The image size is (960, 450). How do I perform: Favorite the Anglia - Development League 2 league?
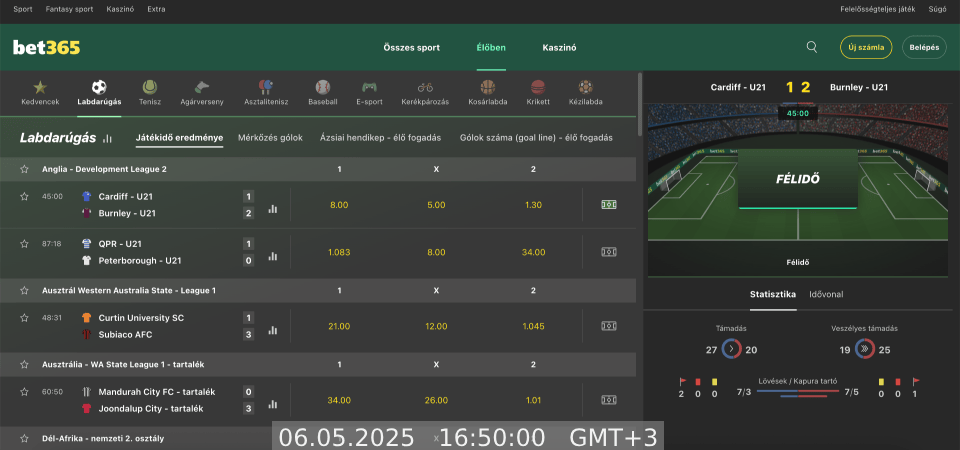[24, 169]
